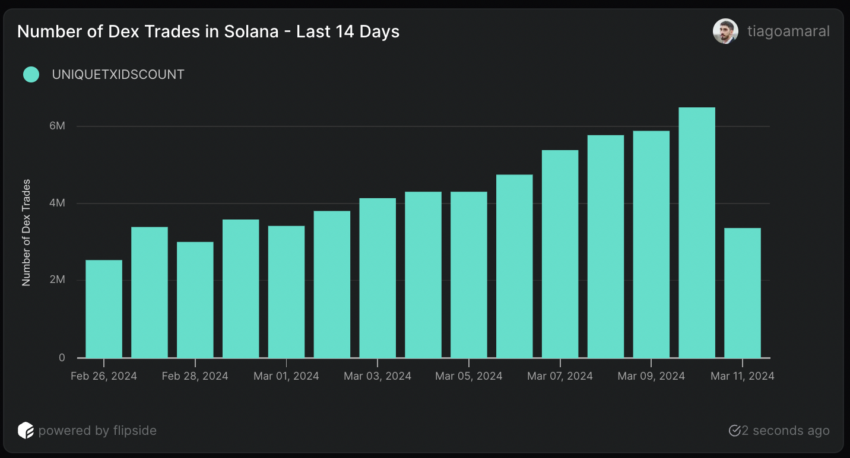
Task: Click the teal legend color dot
Action: pos(31,74)
